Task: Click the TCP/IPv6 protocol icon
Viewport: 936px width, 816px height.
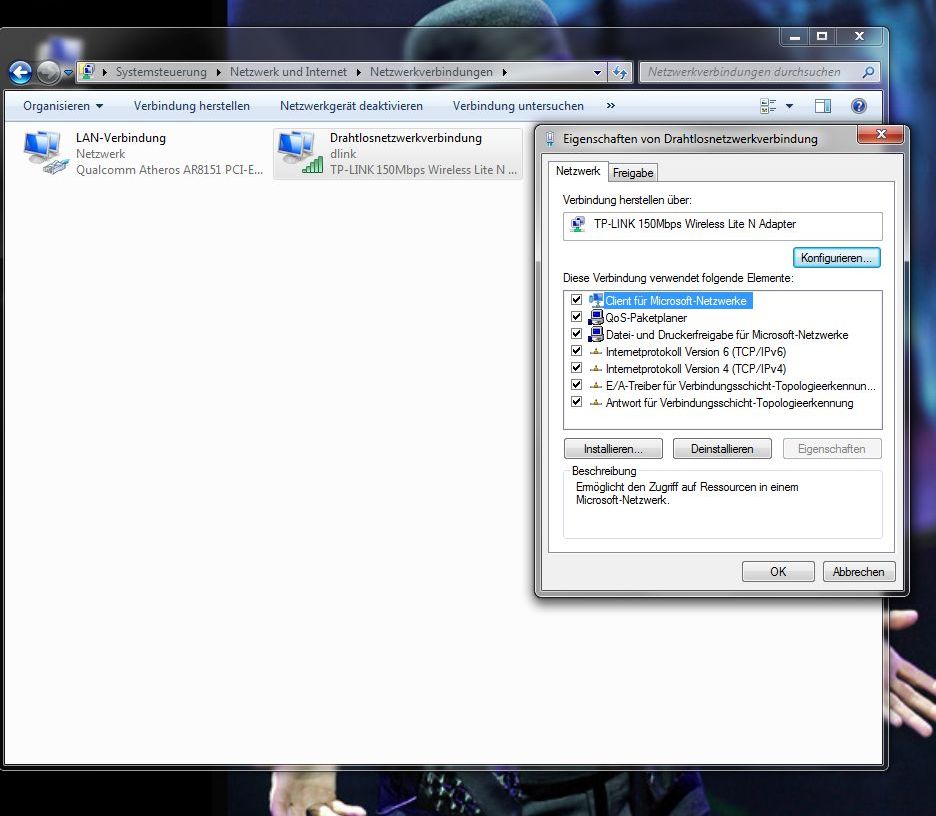Action: click(x=596, y=352)
